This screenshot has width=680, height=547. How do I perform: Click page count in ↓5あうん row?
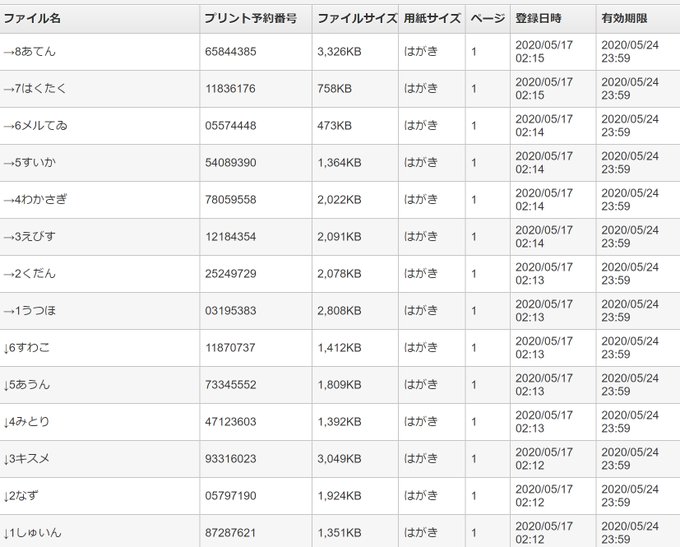coord(474,385)
